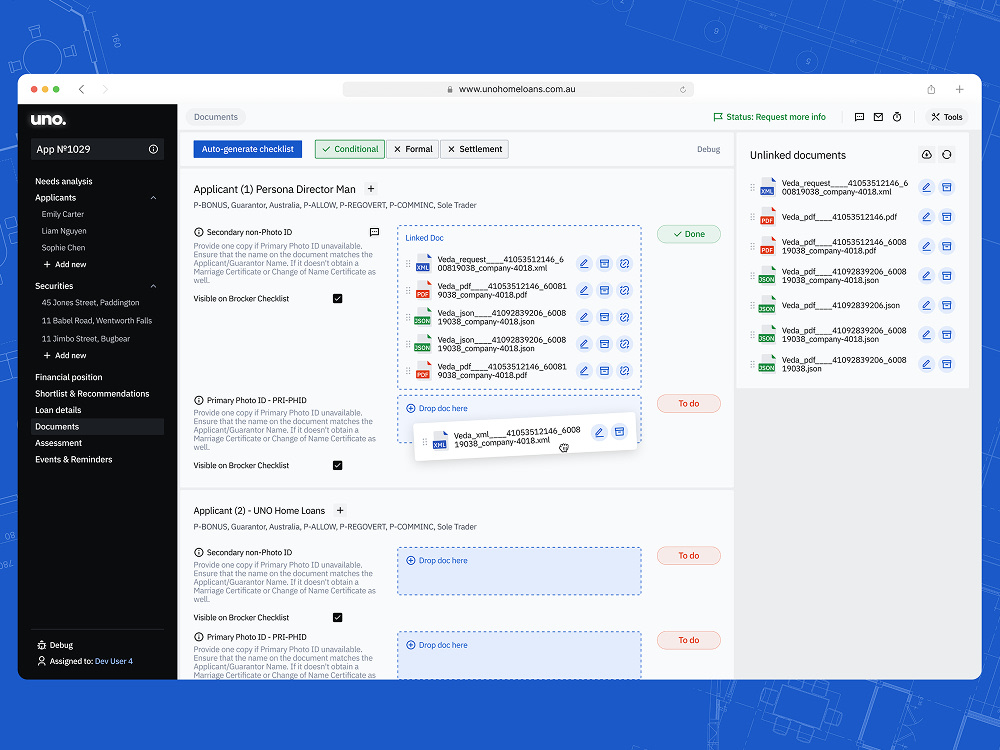Edit unlinked Veda_pdf____41053512146.pdf with pencil icon
The height and width of the screenshot is (750, 1000).
click(x=926, y=217)
